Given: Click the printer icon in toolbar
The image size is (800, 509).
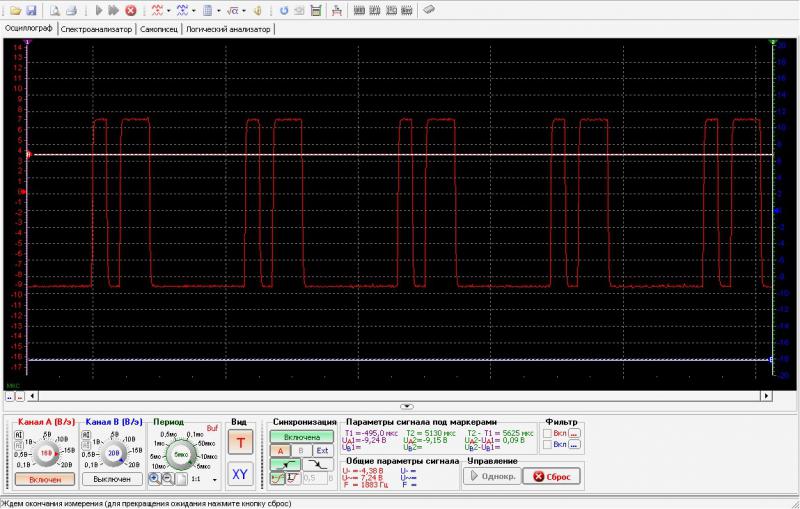Looking at the screenshot, I should click(x=71, y=10).
